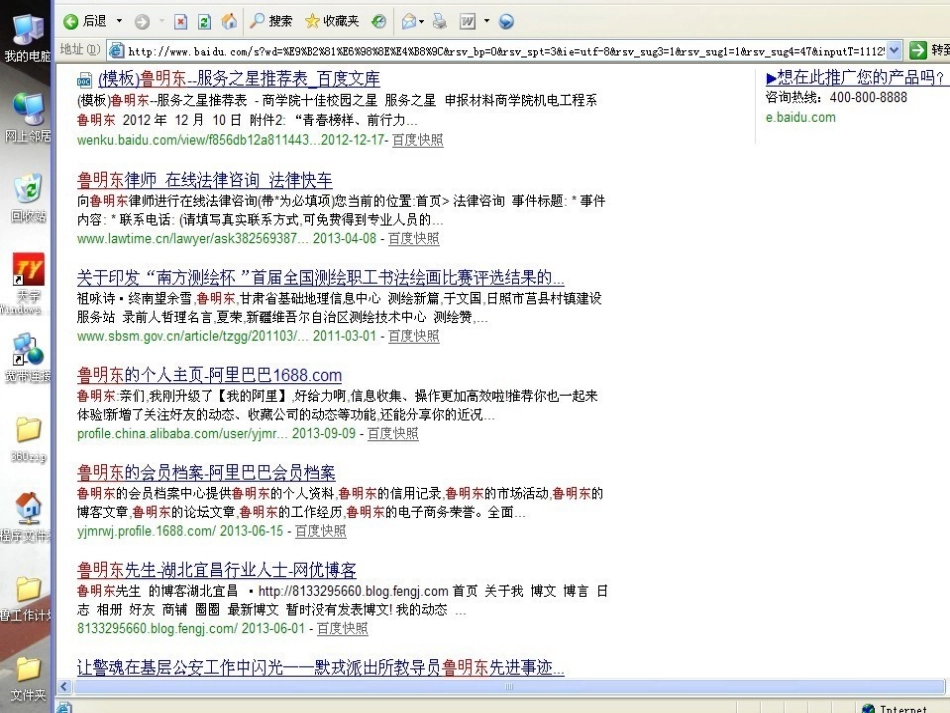
Task: Open the Mail toolbar icon
Action: (x=409, y=22)
